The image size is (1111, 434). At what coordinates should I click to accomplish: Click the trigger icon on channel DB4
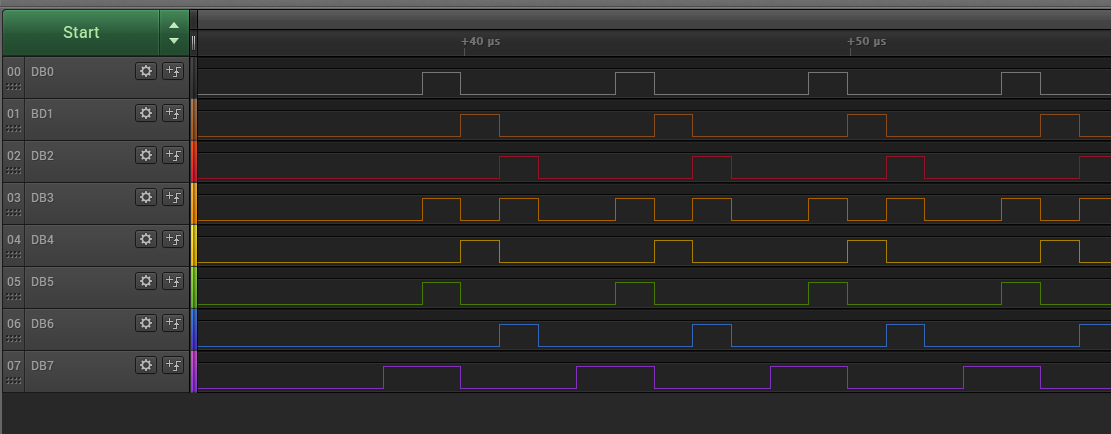pyautogui.click(x=173, y=239)
